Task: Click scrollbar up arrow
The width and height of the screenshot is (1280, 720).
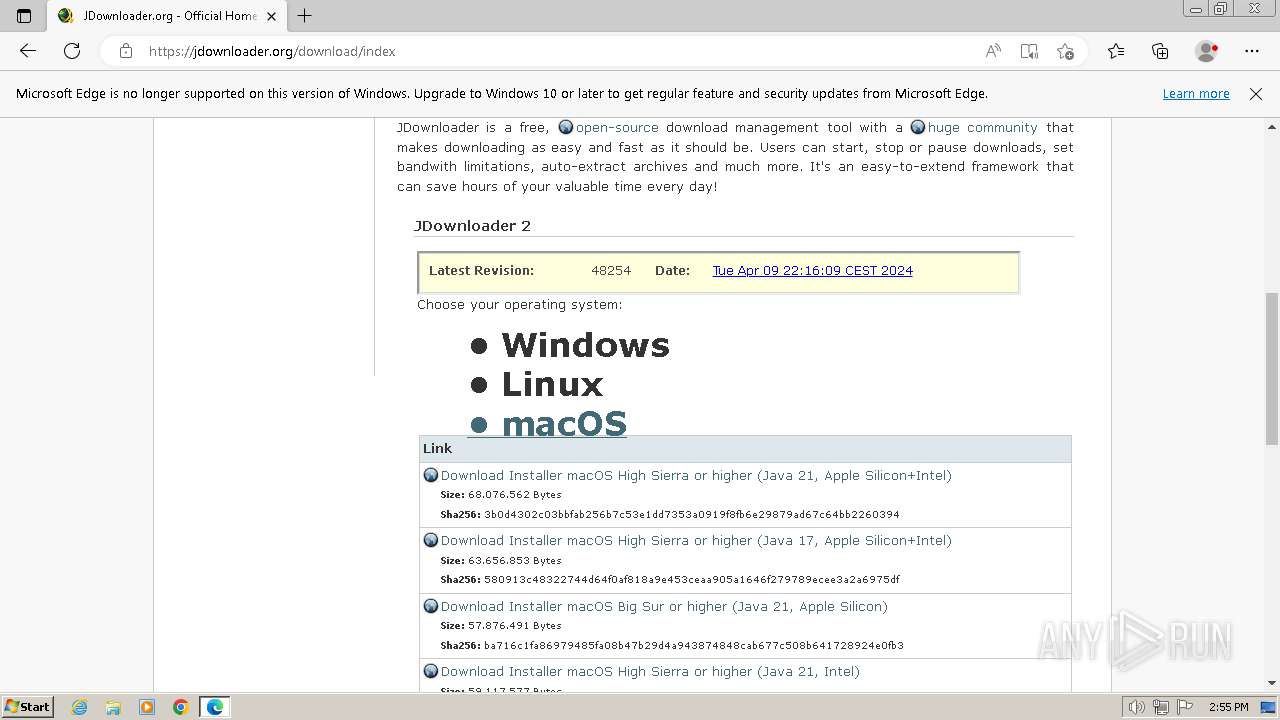Action: click(x=1271, y=127)
